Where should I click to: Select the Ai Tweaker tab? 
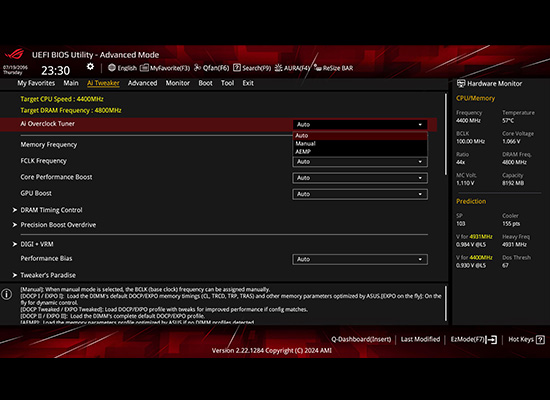103,83
